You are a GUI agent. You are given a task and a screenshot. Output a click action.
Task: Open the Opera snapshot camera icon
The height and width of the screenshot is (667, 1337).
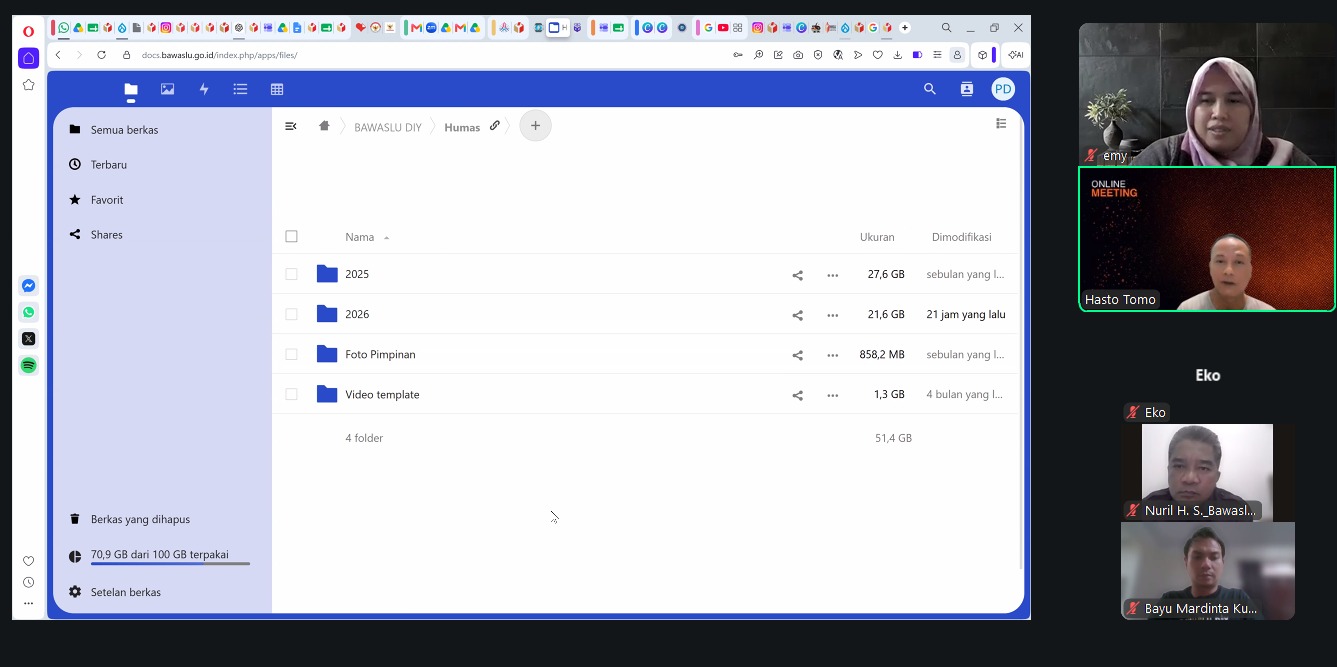coord(798,55)
